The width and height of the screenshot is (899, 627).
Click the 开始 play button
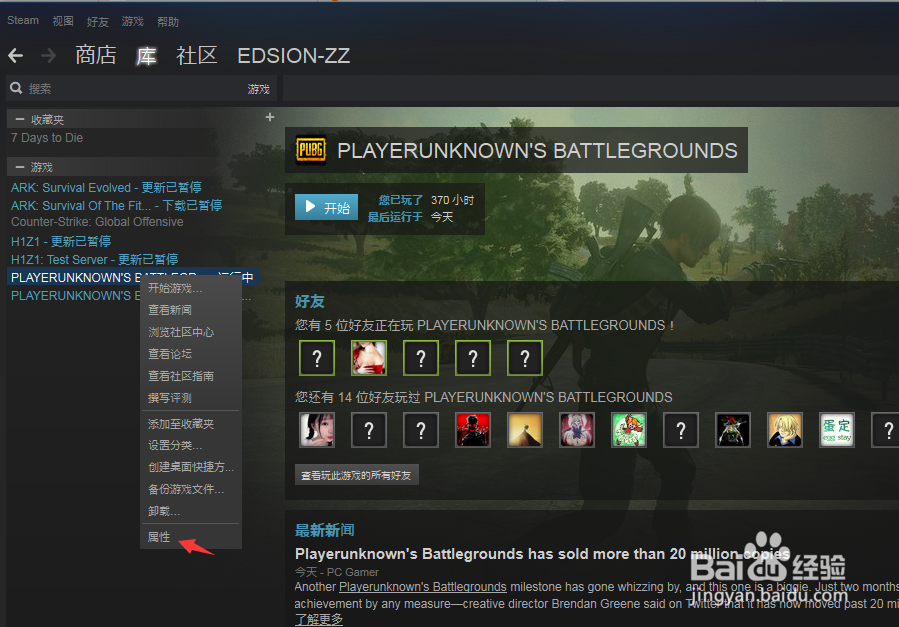pos(326,207)
